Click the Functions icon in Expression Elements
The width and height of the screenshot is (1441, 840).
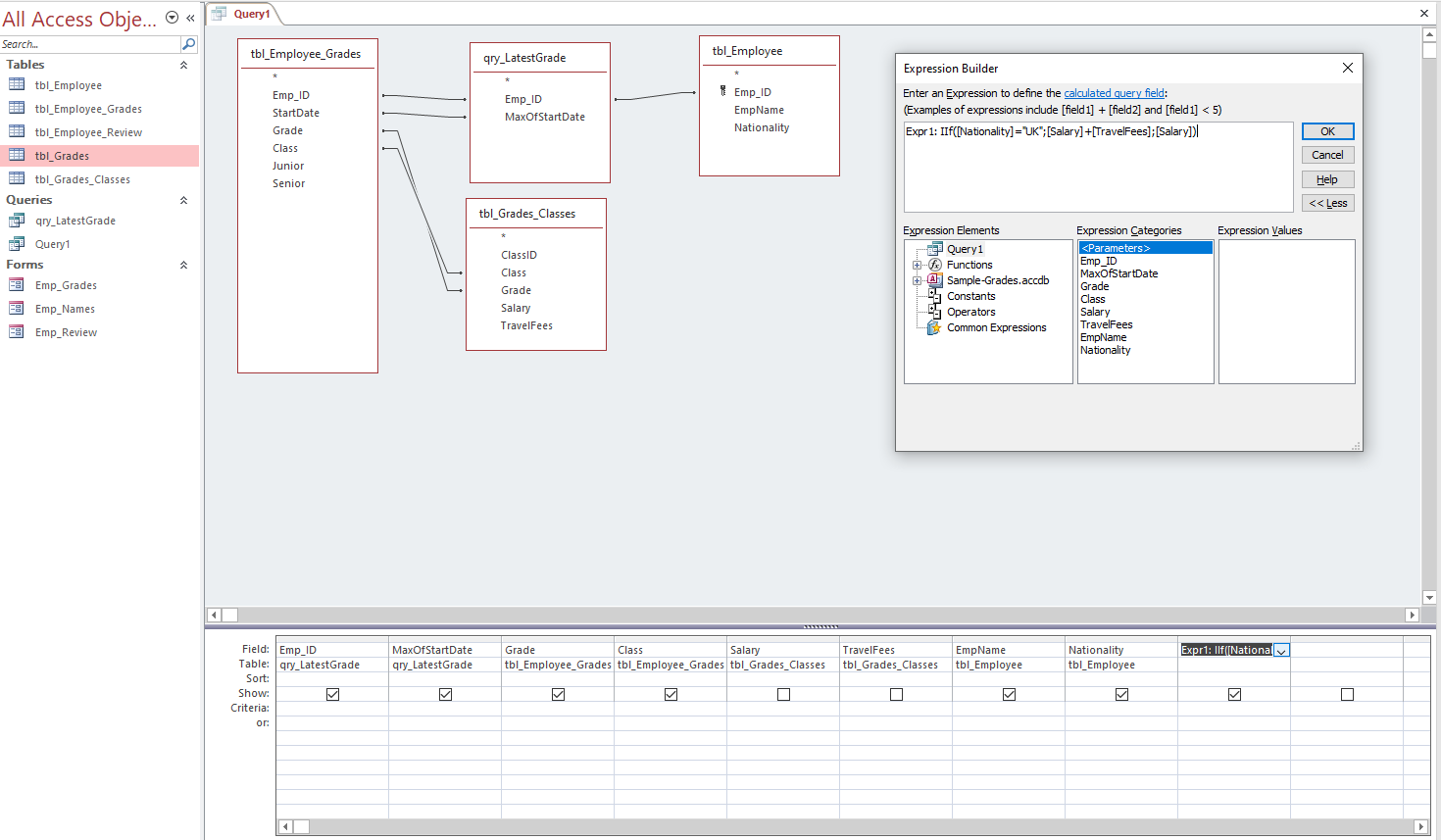click(935, 265)
